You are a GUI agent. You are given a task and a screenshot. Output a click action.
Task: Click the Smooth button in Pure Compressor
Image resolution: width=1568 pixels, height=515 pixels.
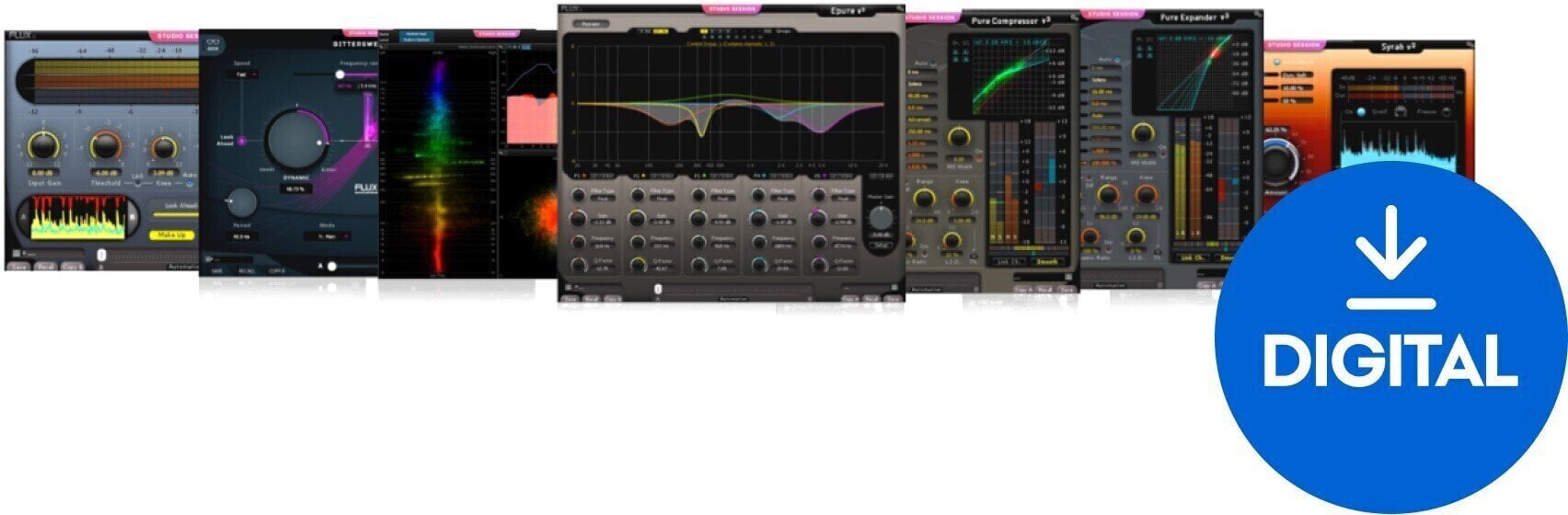tap(1047, 261)
